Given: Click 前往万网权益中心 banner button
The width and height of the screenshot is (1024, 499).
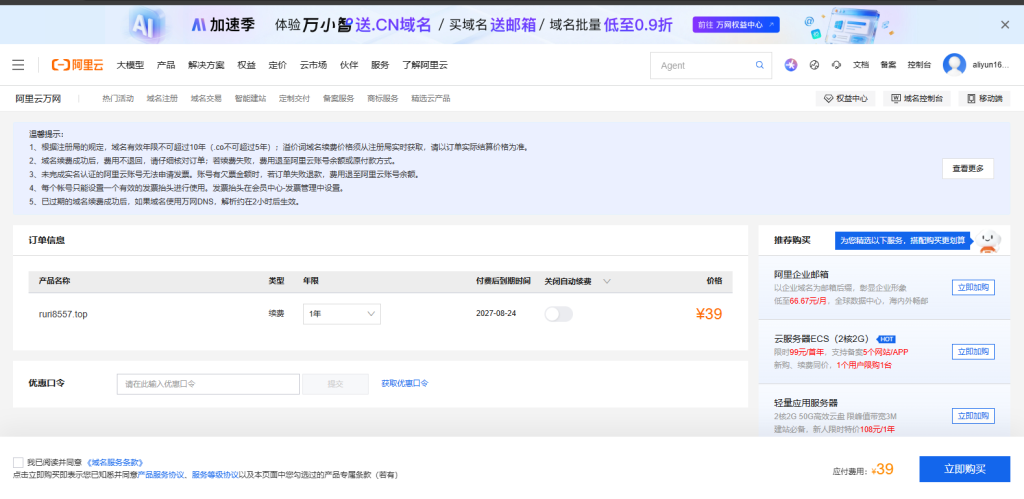Looking at the screenshot, I should pyautogui.click(x=736, y=25).
